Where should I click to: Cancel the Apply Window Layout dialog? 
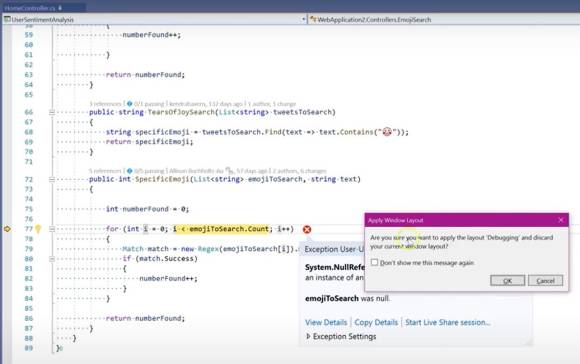(x=545, y=280)
